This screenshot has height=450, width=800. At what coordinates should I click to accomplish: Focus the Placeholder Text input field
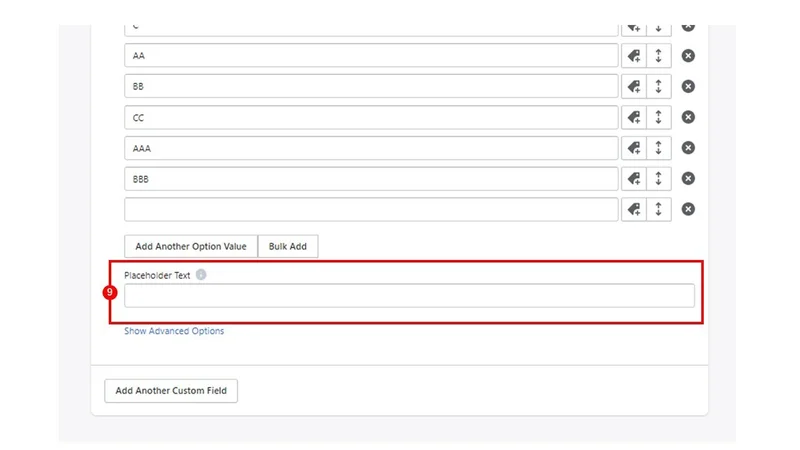coord(409,295)
